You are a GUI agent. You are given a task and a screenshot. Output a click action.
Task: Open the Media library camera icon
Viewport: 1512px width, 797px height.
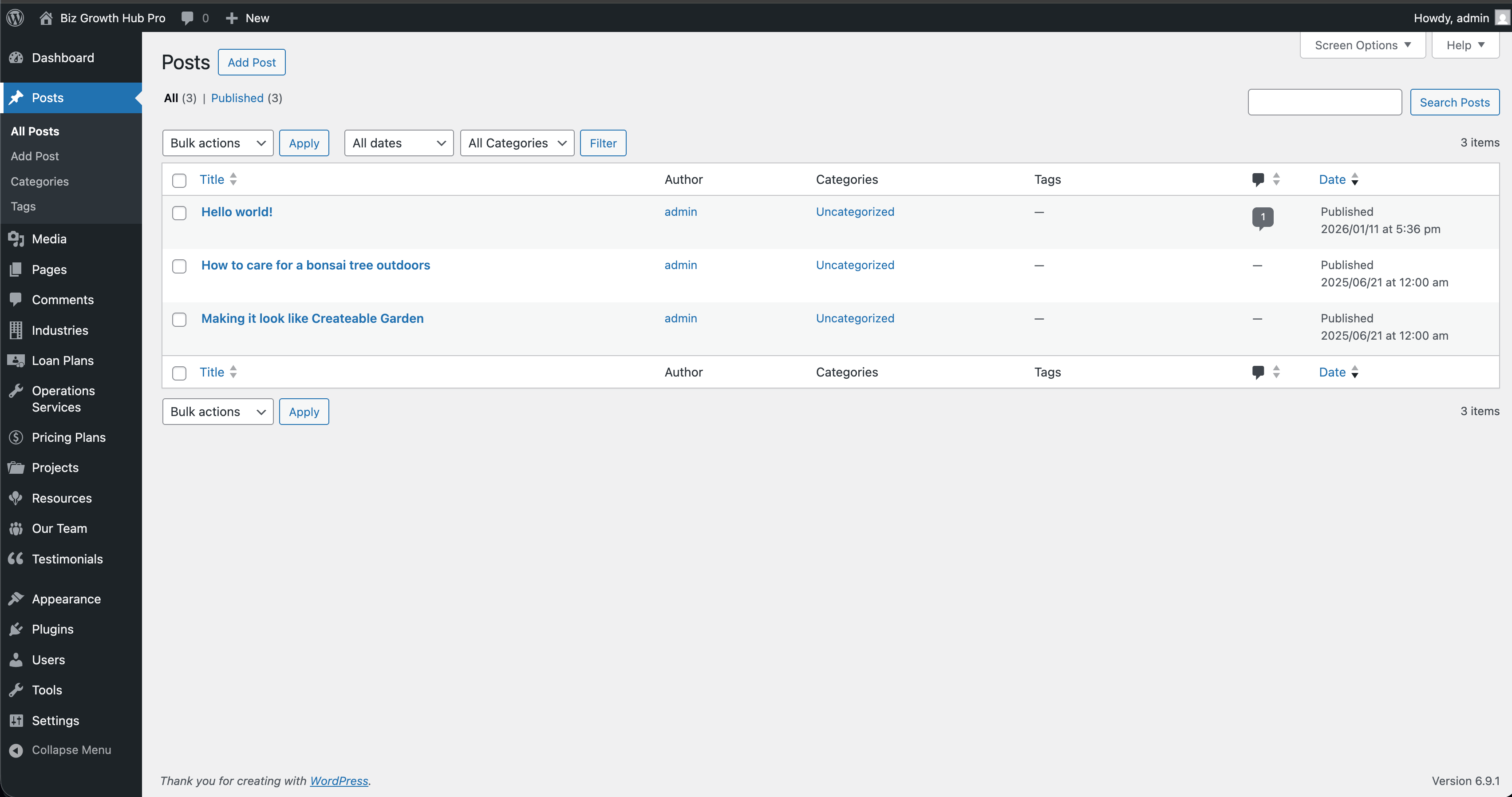click(17, 239)
